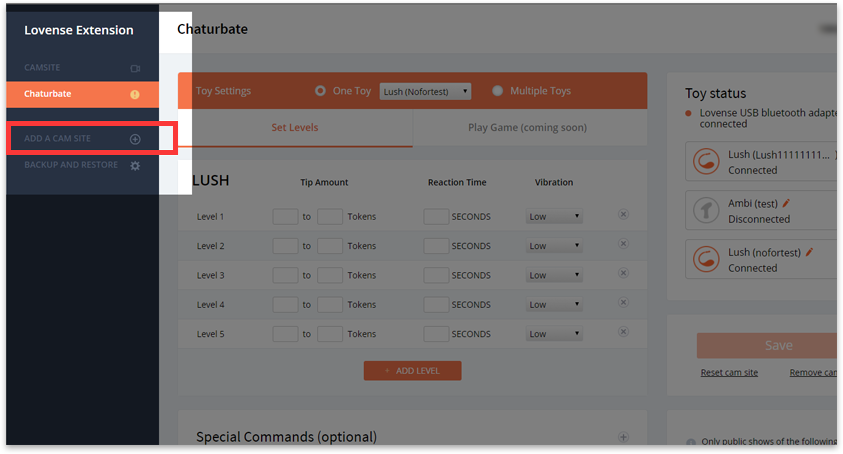843x454 pixels.
Task: Select the public shows radio option
Action: click(691, 443)
